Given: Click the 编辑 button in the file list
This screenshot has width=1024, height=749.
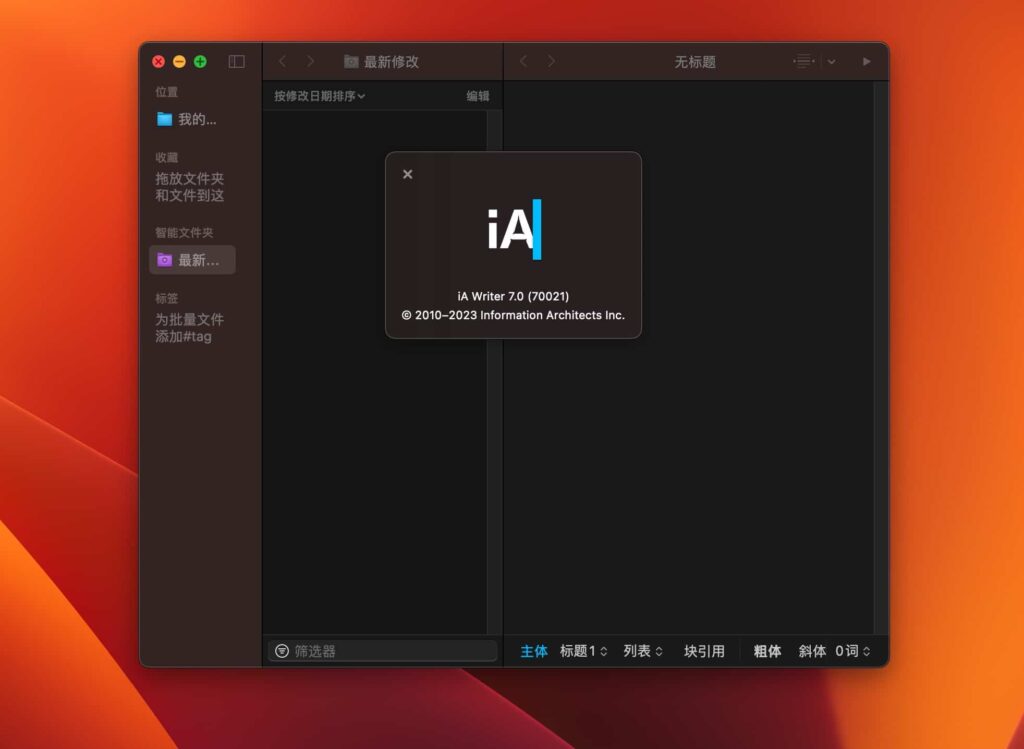Looking at the screenshot, I should coord(478,95).
